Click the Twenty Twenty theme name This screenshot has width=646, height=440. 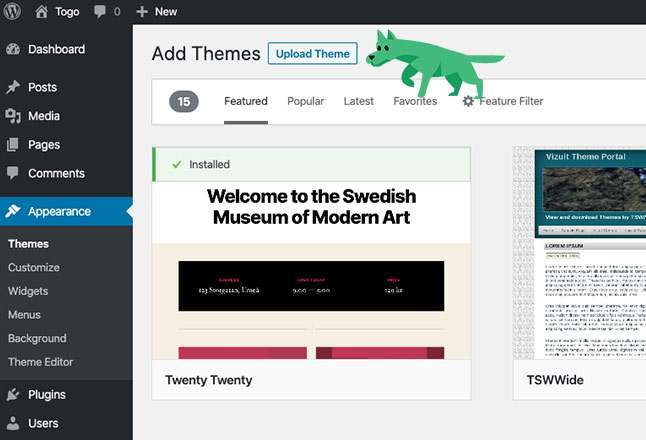pyautogui.click(x=208, y=380)
